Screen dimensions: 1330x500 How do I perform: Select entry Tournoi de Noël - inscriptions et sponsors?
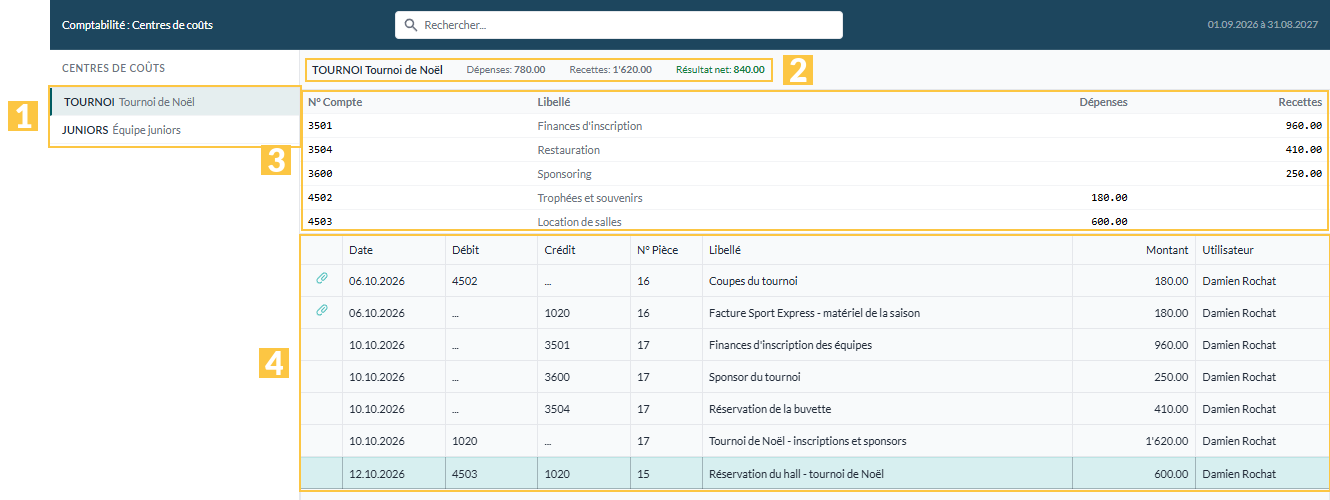point(815,441)
